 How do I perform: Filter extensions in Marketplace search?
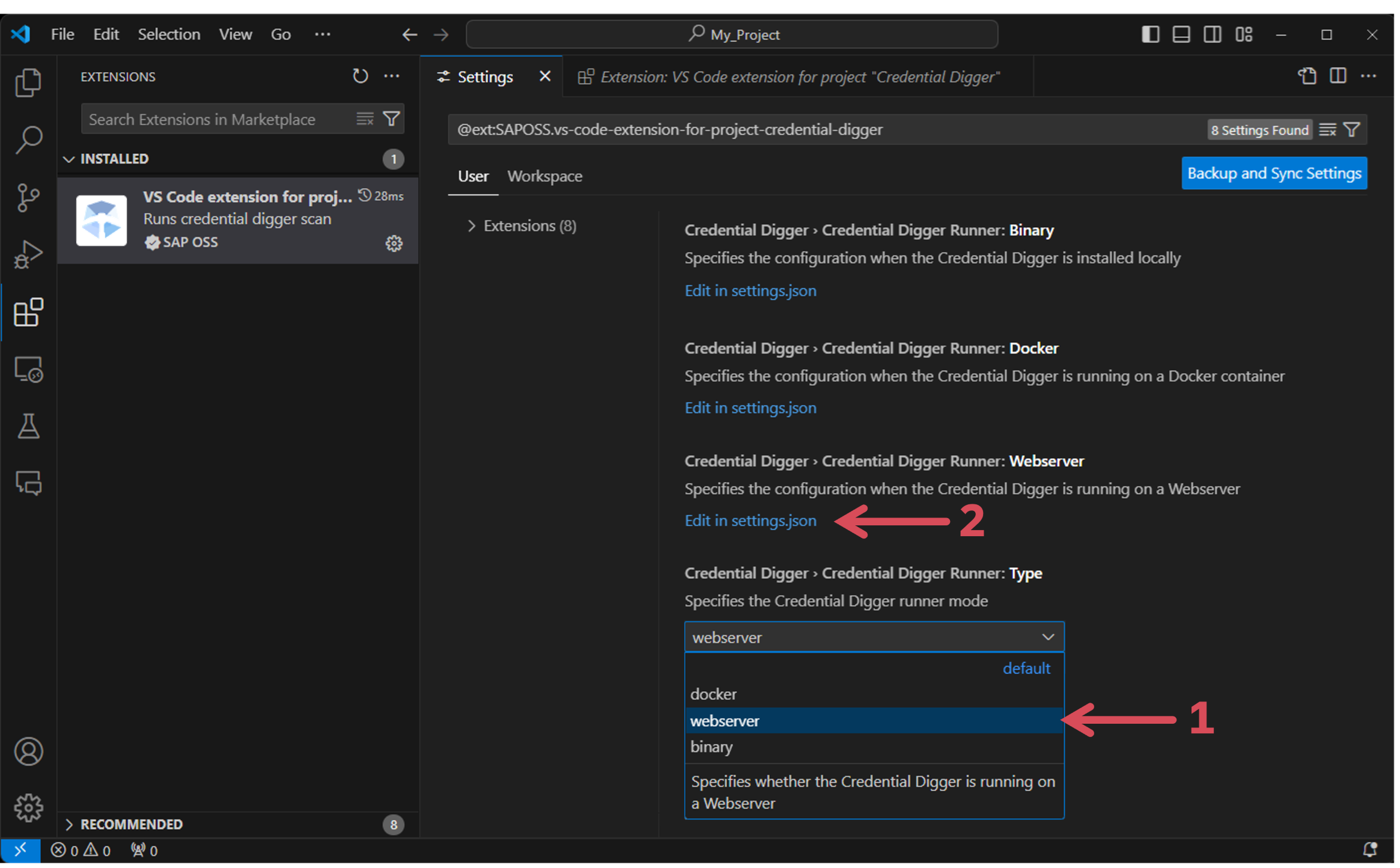pyautogui.click(x=392, y=118)
